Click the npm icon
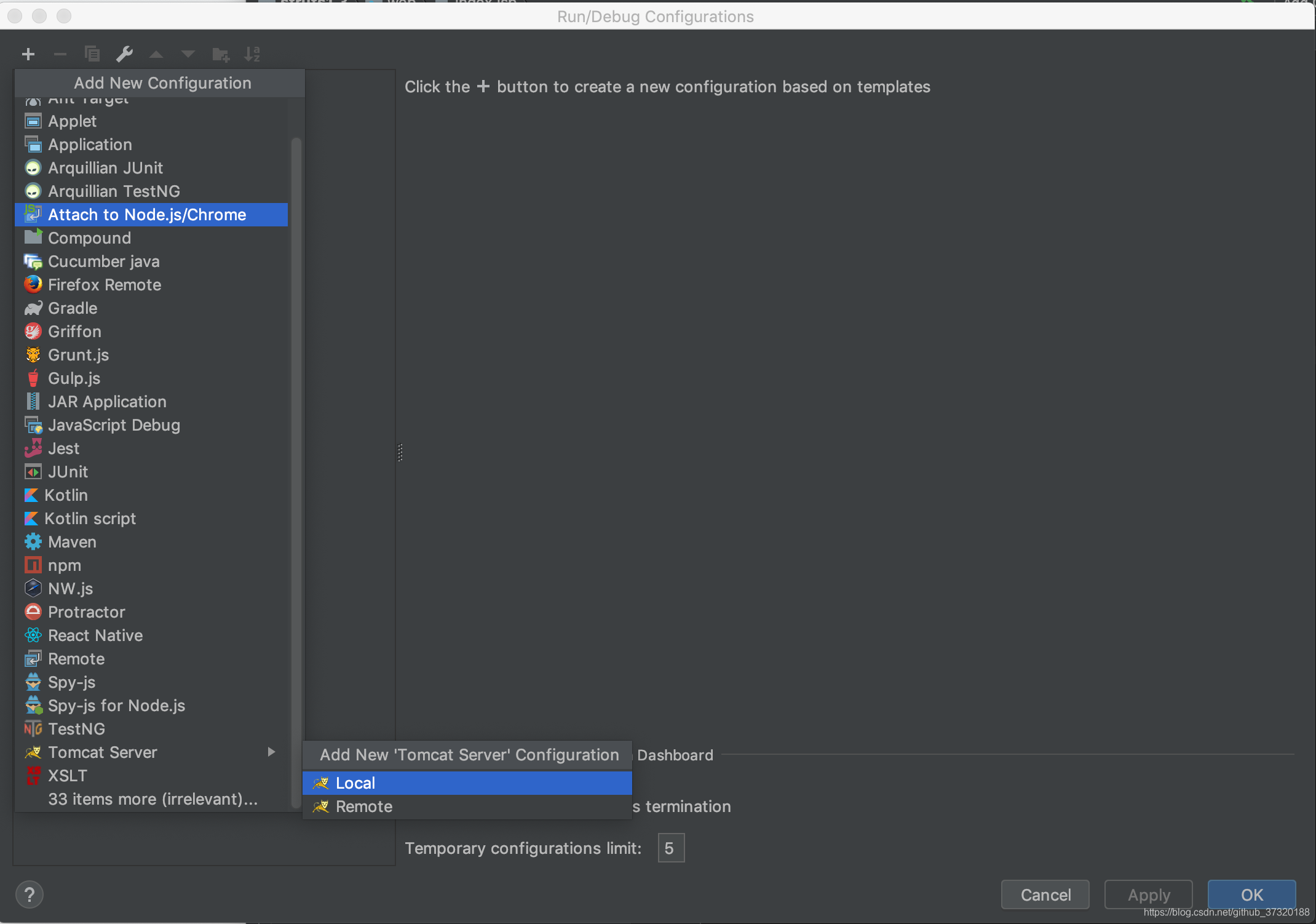Image resolution: width=1316 pixels, height=924 pixels. point(33,565)
